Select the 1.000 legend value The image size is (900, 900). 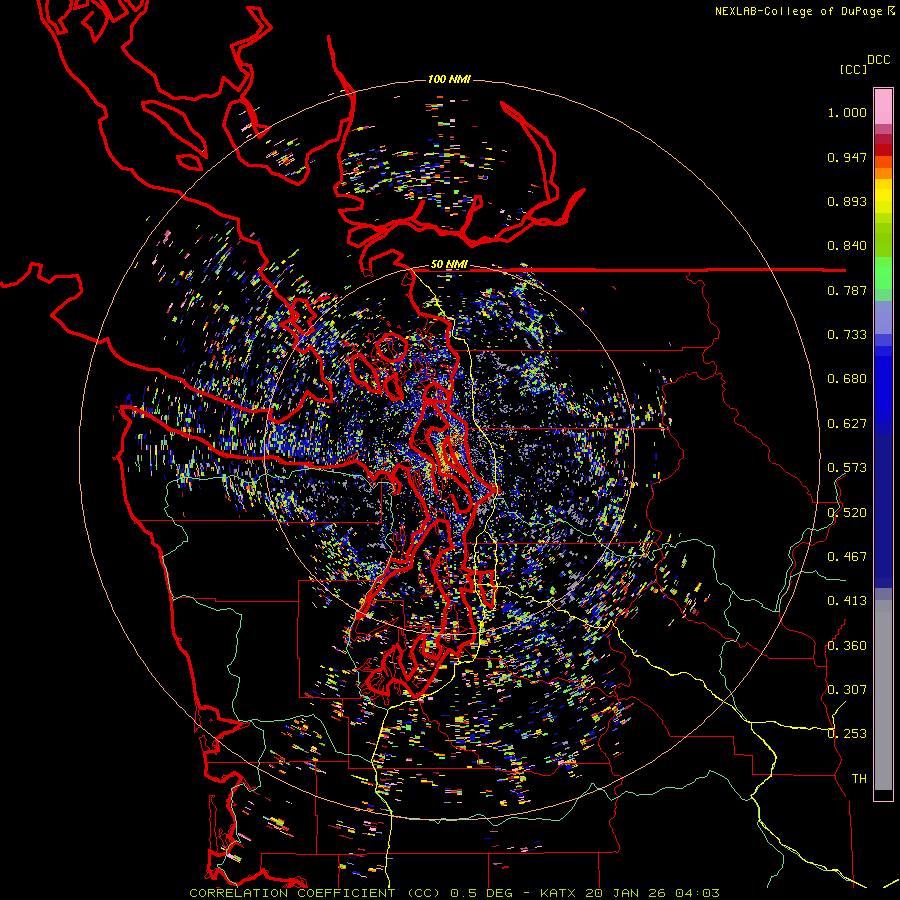click(847, 112)
